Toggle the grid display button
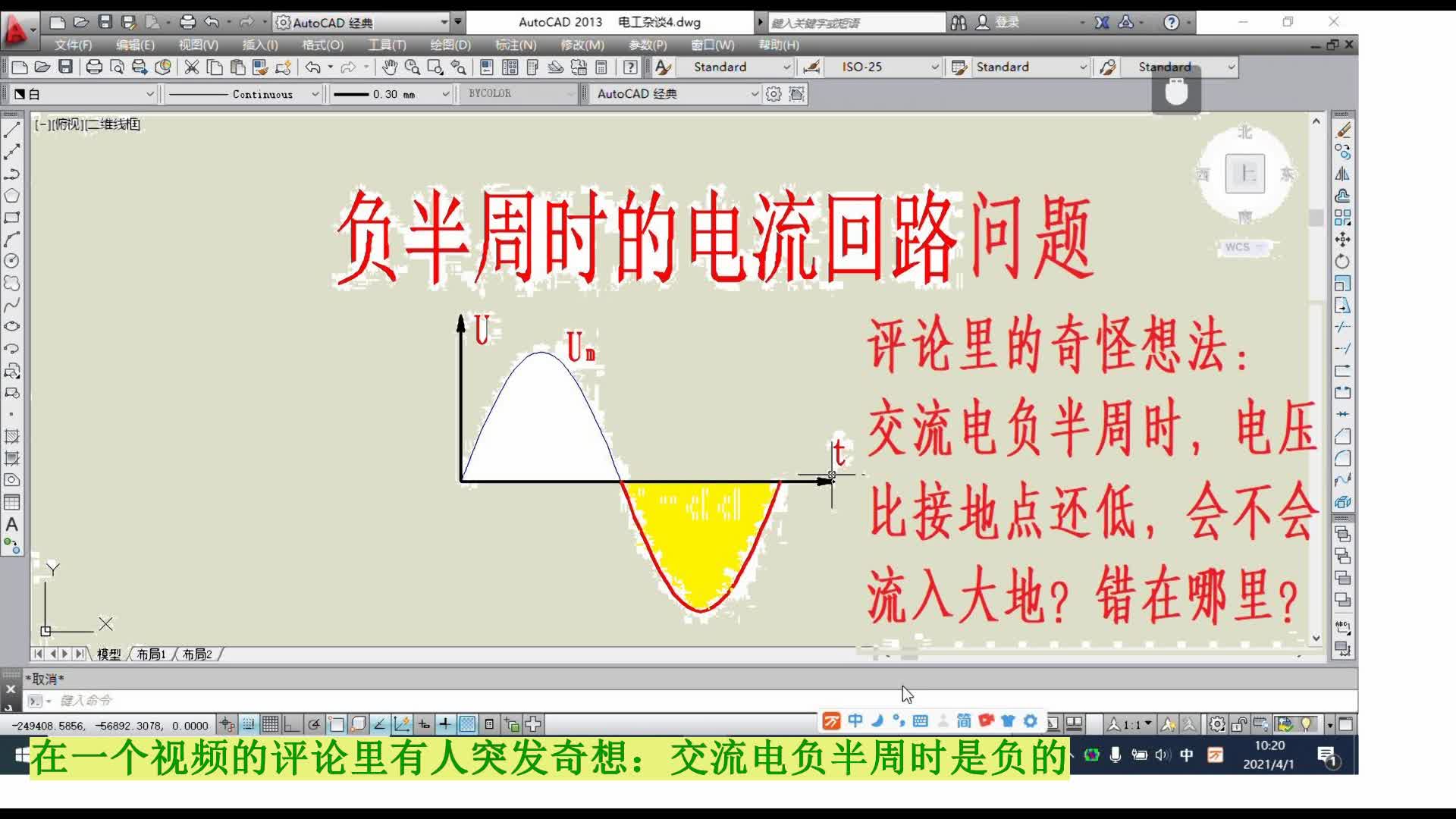The width and height of the screenshot is (1456, 819). click(x=270, y=724)
